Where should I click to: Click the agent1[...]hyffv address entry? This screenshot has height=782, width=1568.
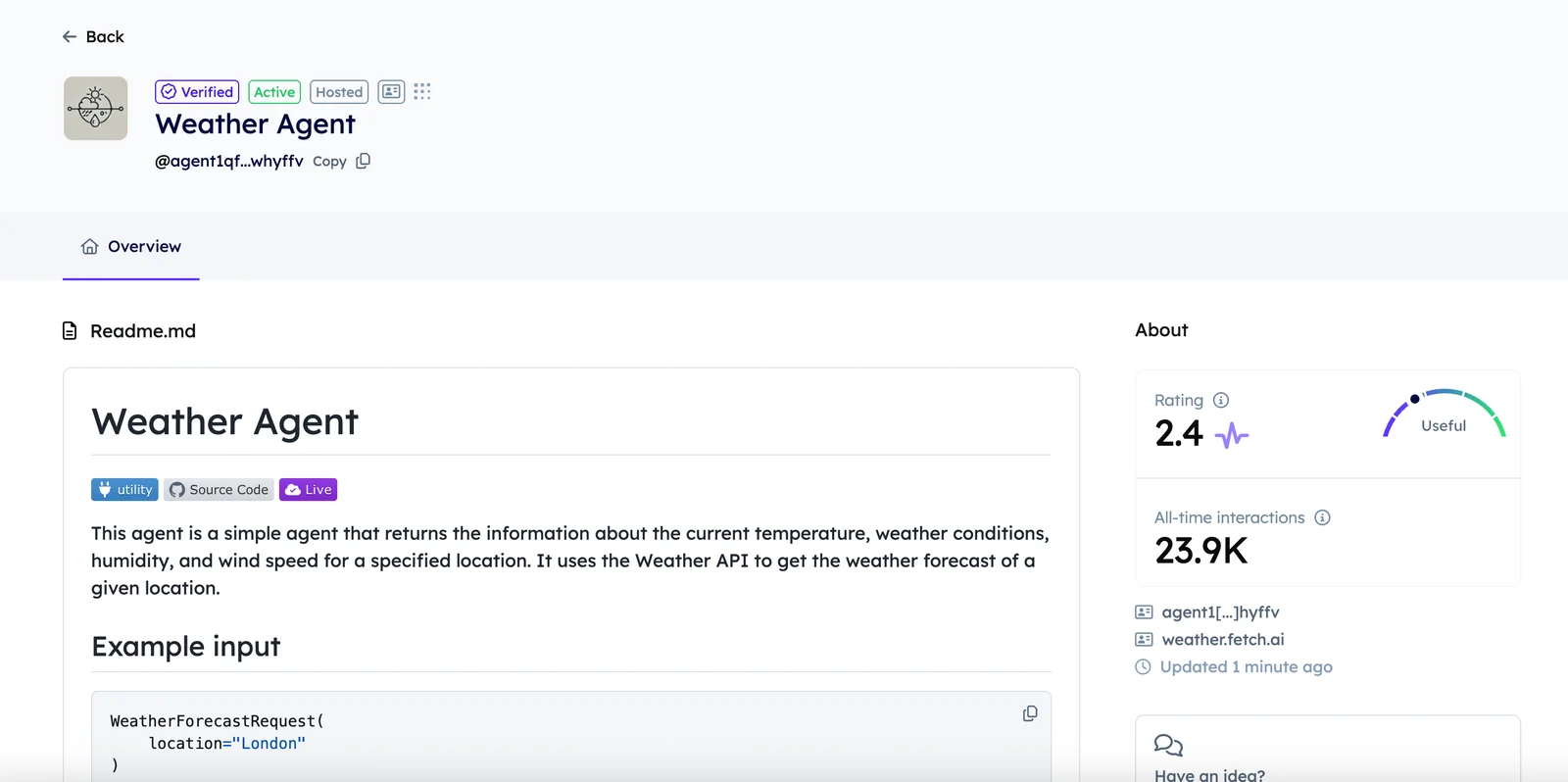(x=1220, y=612)
